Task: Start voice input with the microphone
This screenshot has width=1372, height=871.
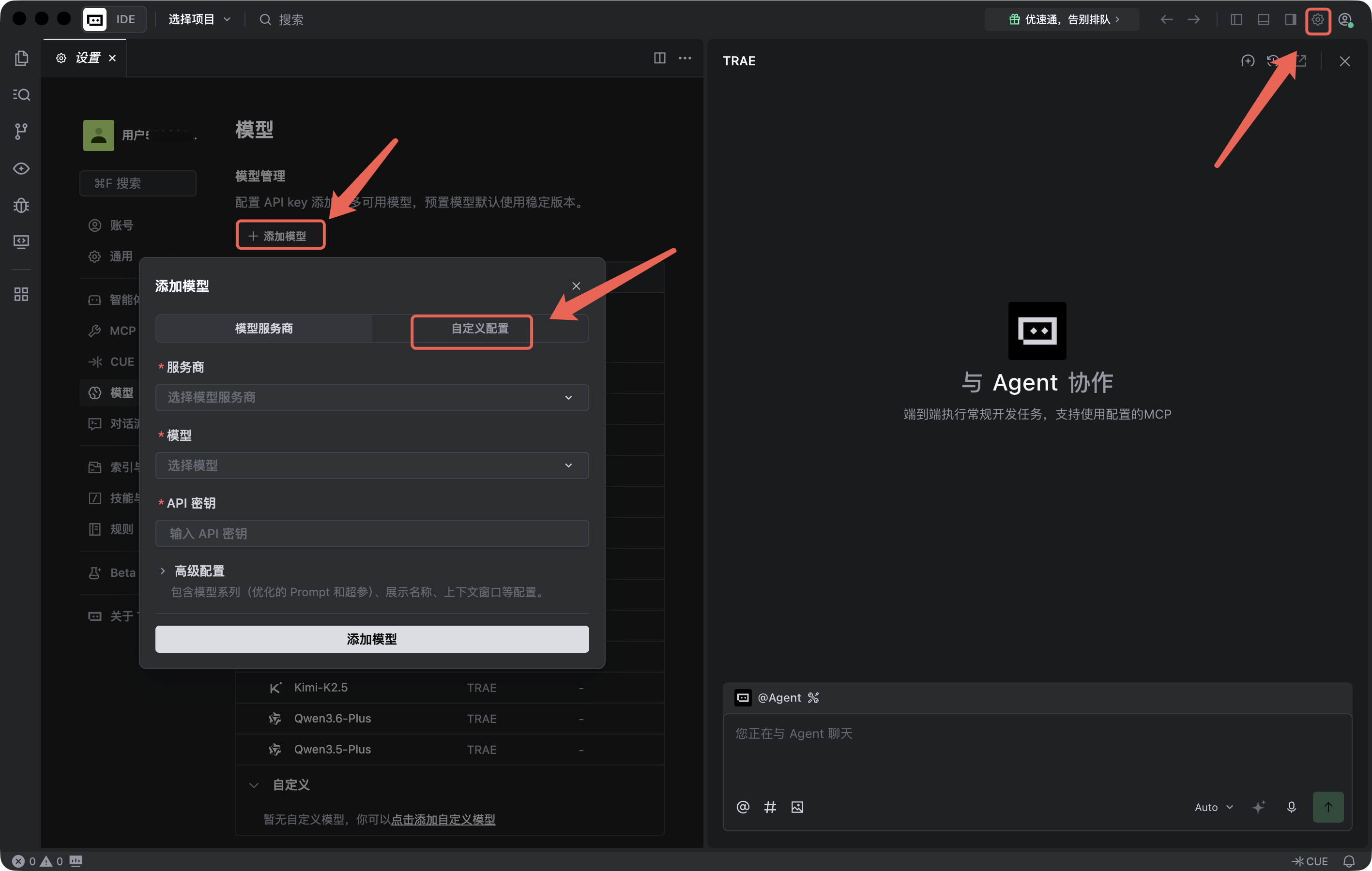Action: pyautogui.click(x=1291, y=807)
